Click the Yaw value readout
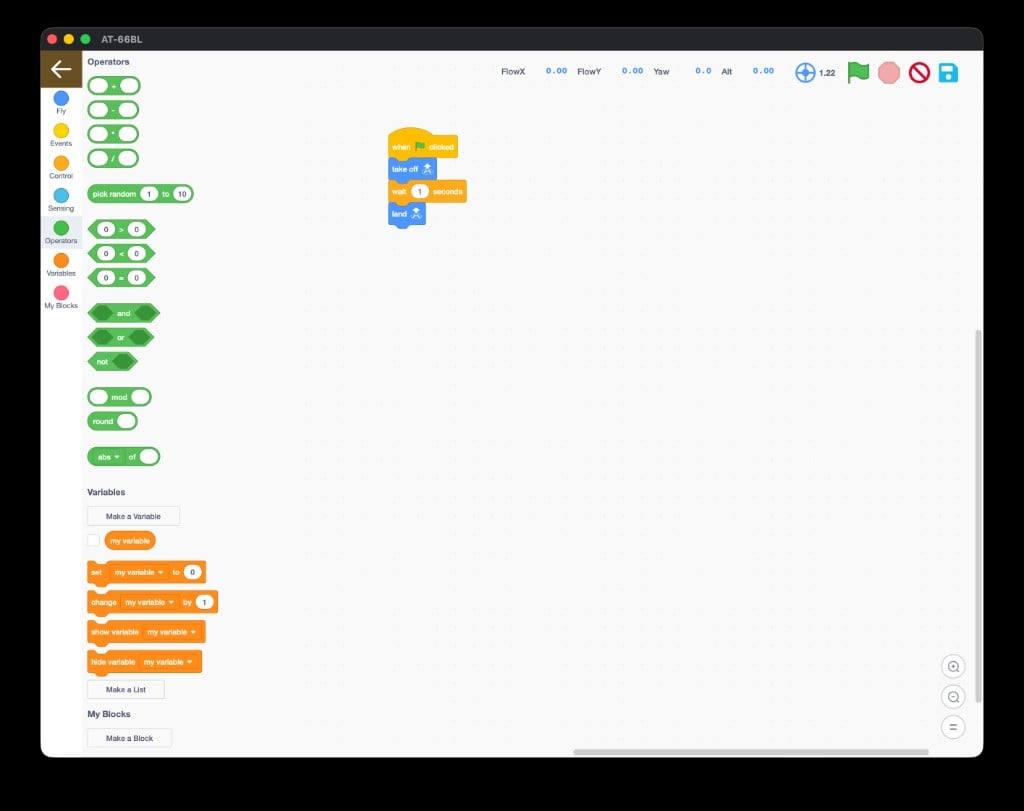The width and height of the screenshot is (1024, 811). click(x=703, y=71)
